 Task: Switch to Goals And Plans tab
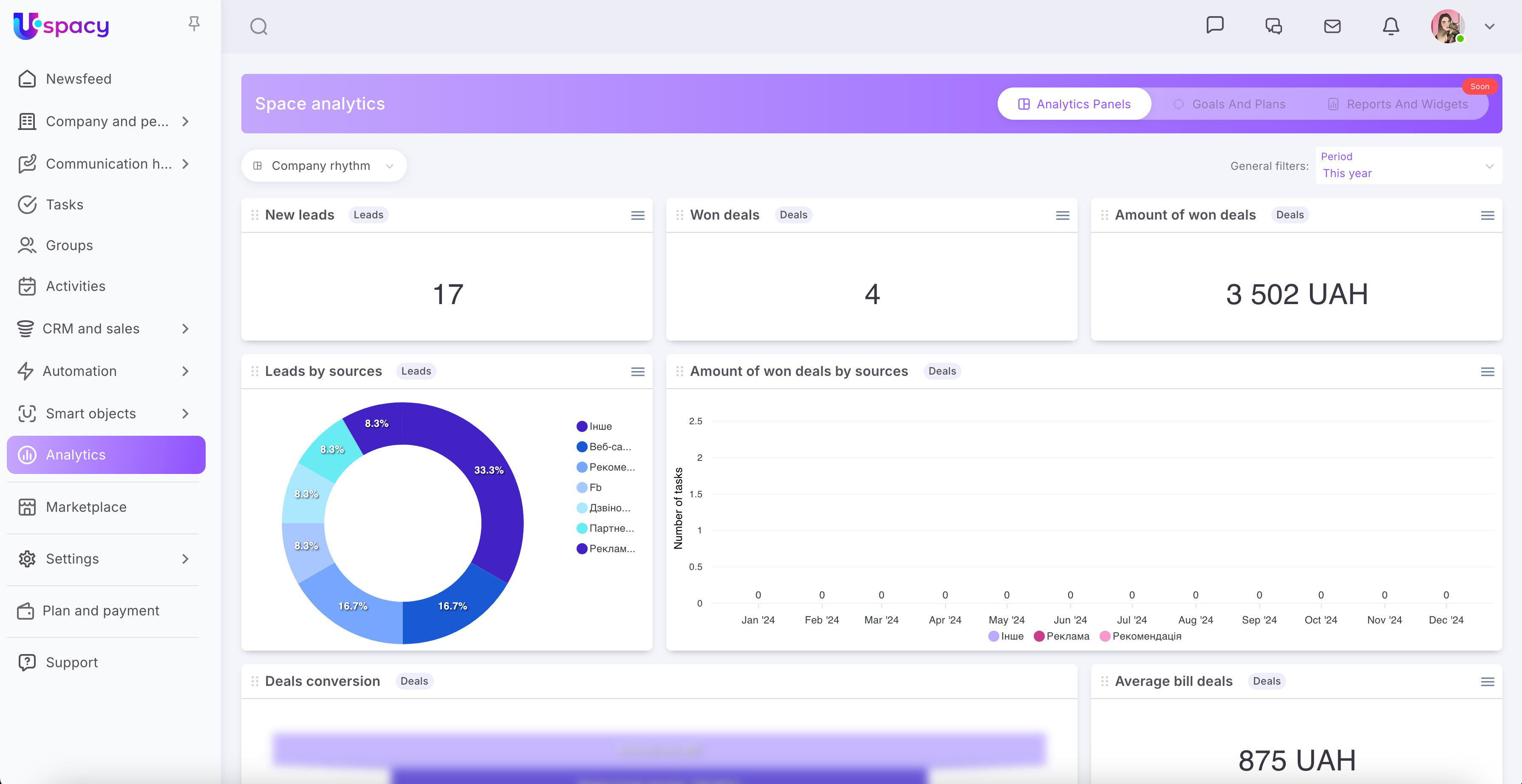point(1230,104)
